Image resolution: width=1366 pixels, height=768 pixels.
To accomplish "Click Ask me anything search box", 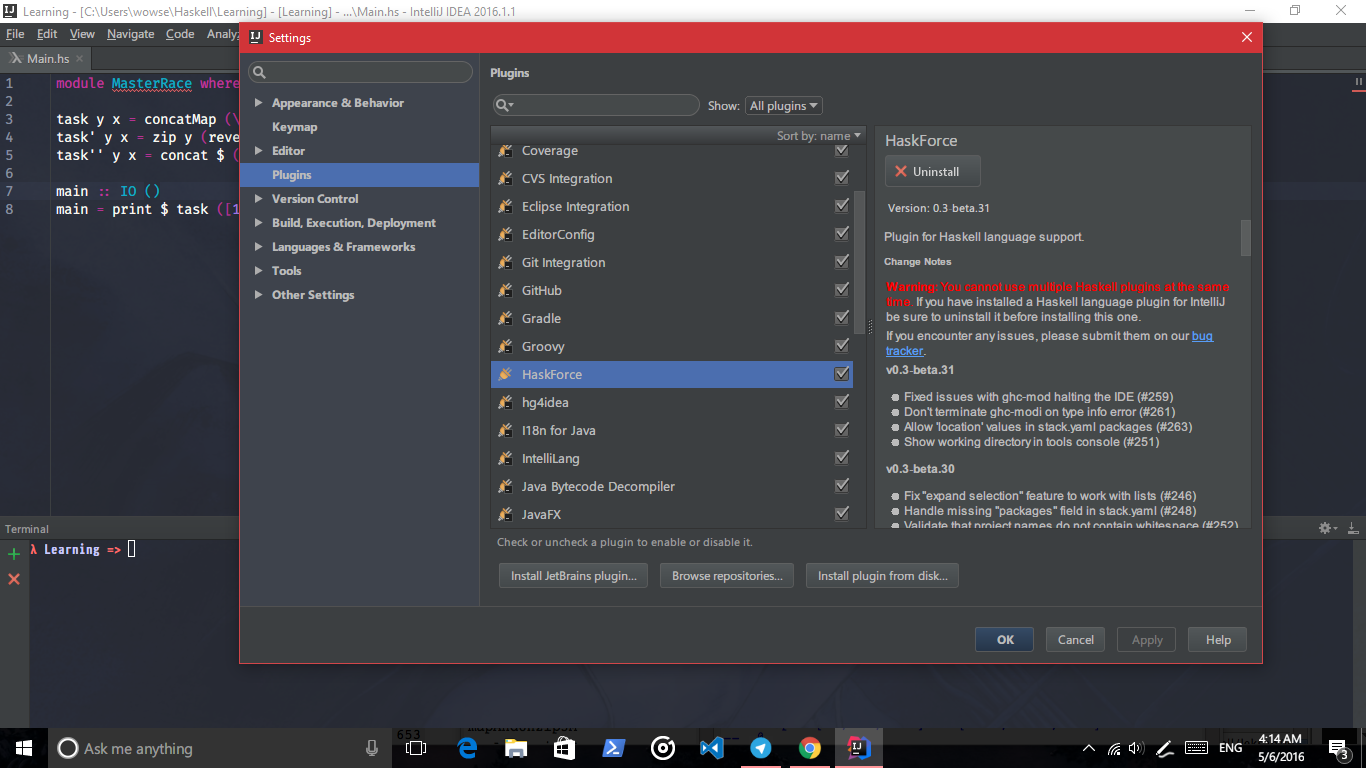I will [x=217, y=748].
